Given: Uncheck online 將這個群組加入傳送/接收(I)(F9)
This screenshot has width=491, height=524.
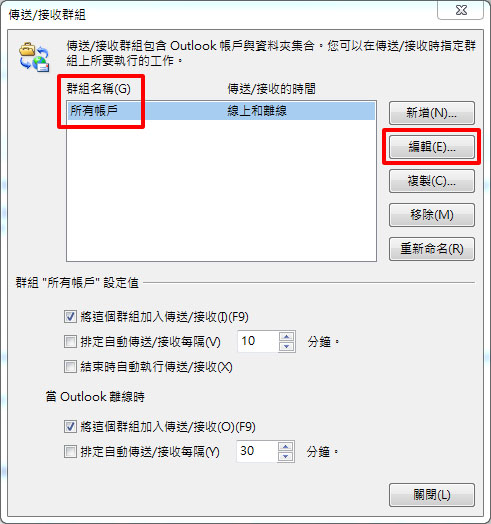Looking at the screenshot, I should coord(70,316).
